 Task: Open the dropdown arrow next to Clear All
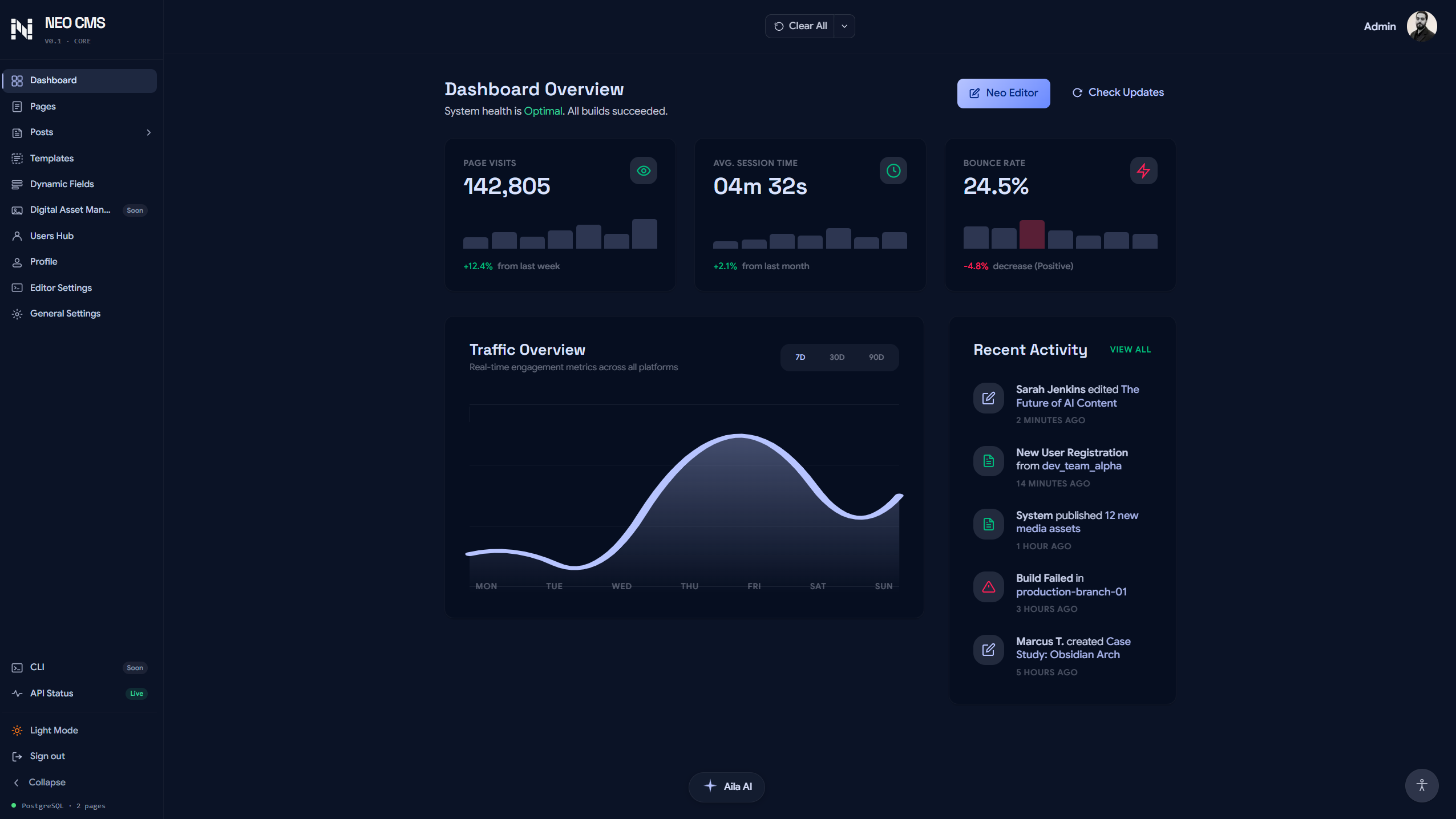point(844,26)
